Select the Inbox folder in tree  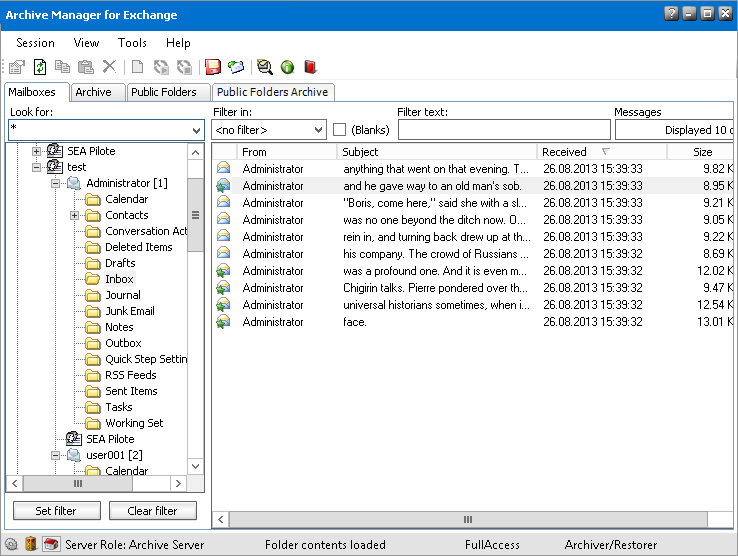119,279
